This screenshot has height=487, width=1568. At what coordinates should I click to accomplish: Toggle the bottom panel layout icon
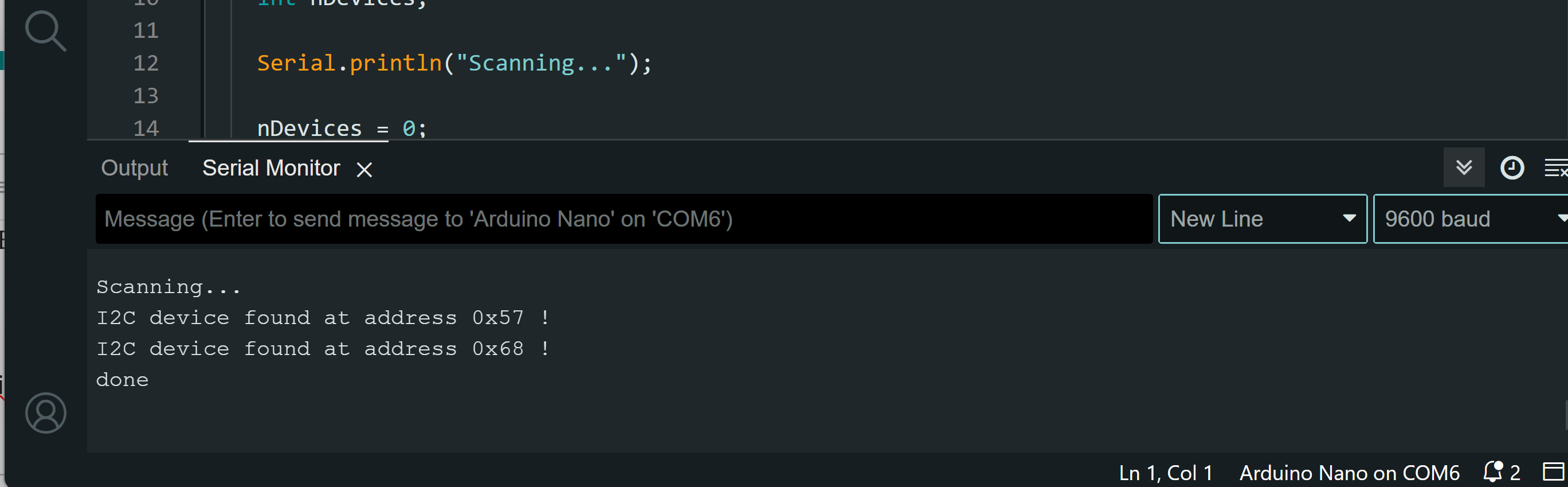point(1553,472)
